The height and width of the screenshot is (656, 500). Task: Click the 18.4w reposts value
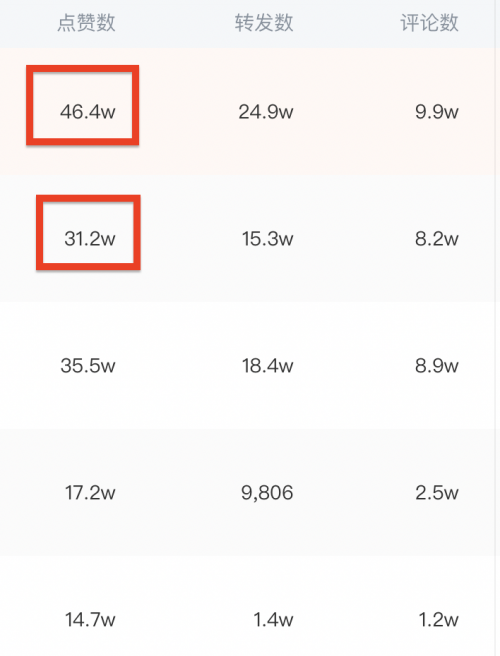(267, 366)
